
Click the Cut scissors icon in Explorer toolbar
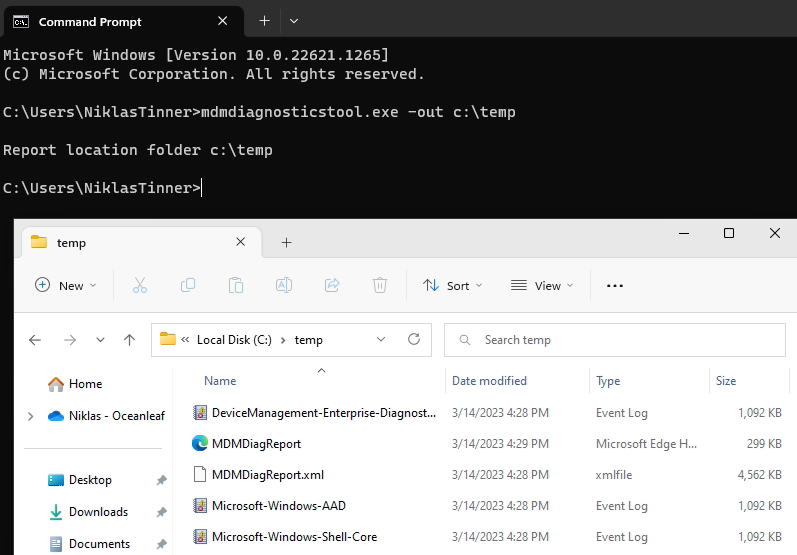point(140,286)
